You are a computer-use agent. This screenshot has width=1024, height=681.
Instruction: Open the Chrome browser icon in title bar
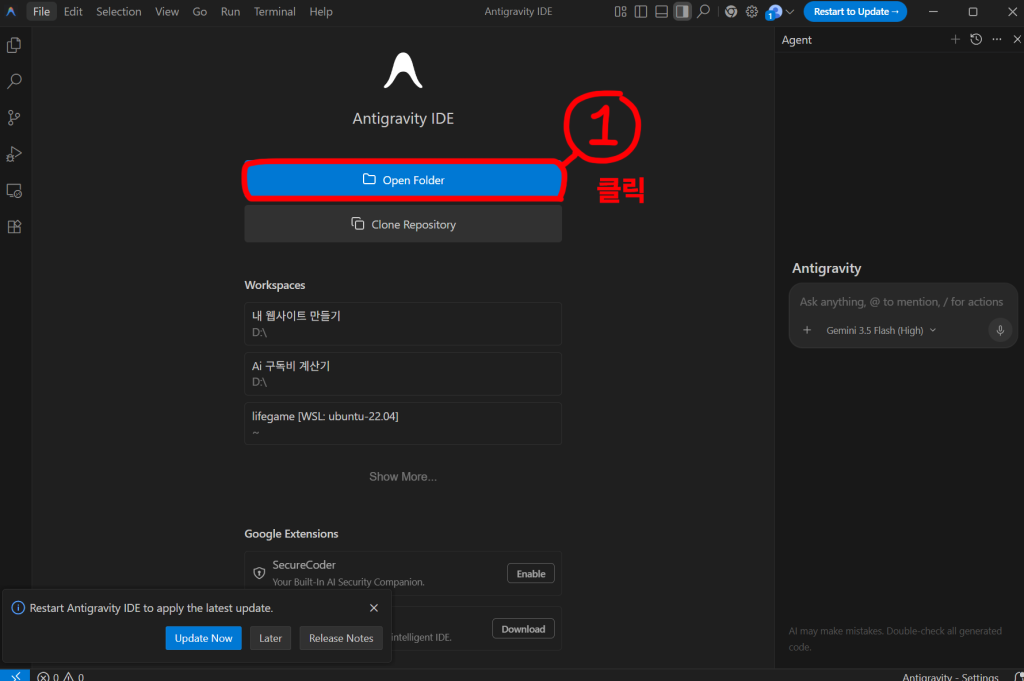[x=731, y=12]
